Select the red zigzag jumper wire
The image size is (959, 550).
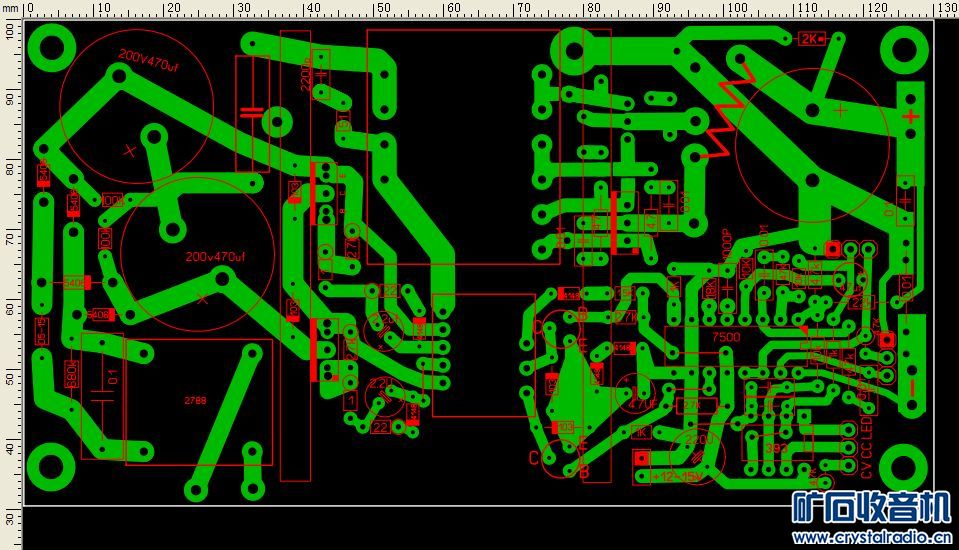(729, 108)
